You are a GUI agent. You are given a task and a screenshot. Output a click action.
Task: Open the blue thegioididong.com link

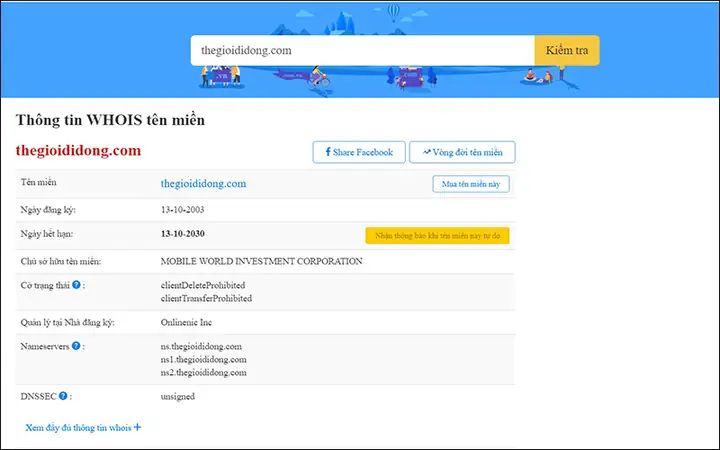tap(203, 184)
